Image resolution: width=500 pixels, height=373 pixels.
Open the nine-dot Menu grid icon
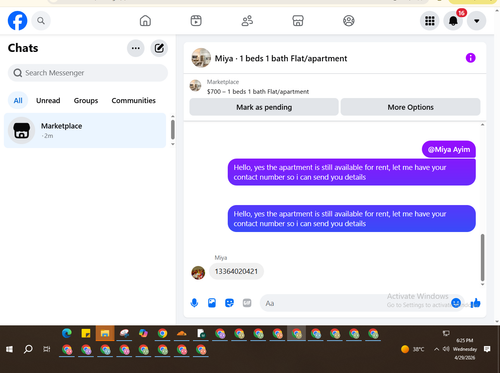[x=430, y=21]
